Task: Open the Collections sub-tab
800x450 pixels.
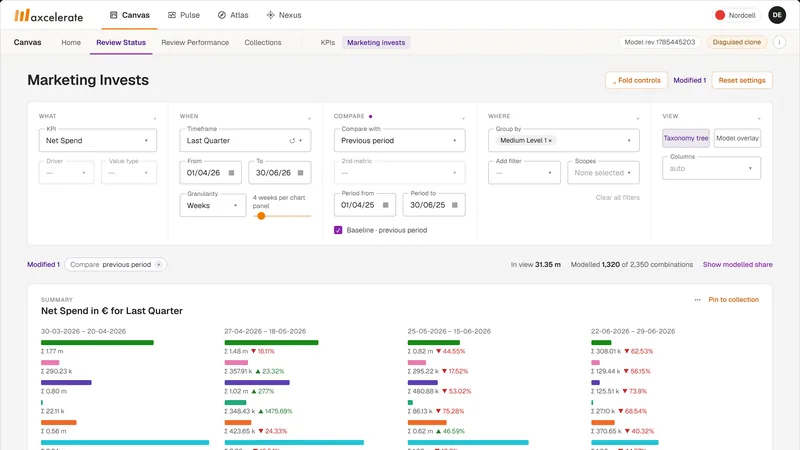Action: (263, 42)
